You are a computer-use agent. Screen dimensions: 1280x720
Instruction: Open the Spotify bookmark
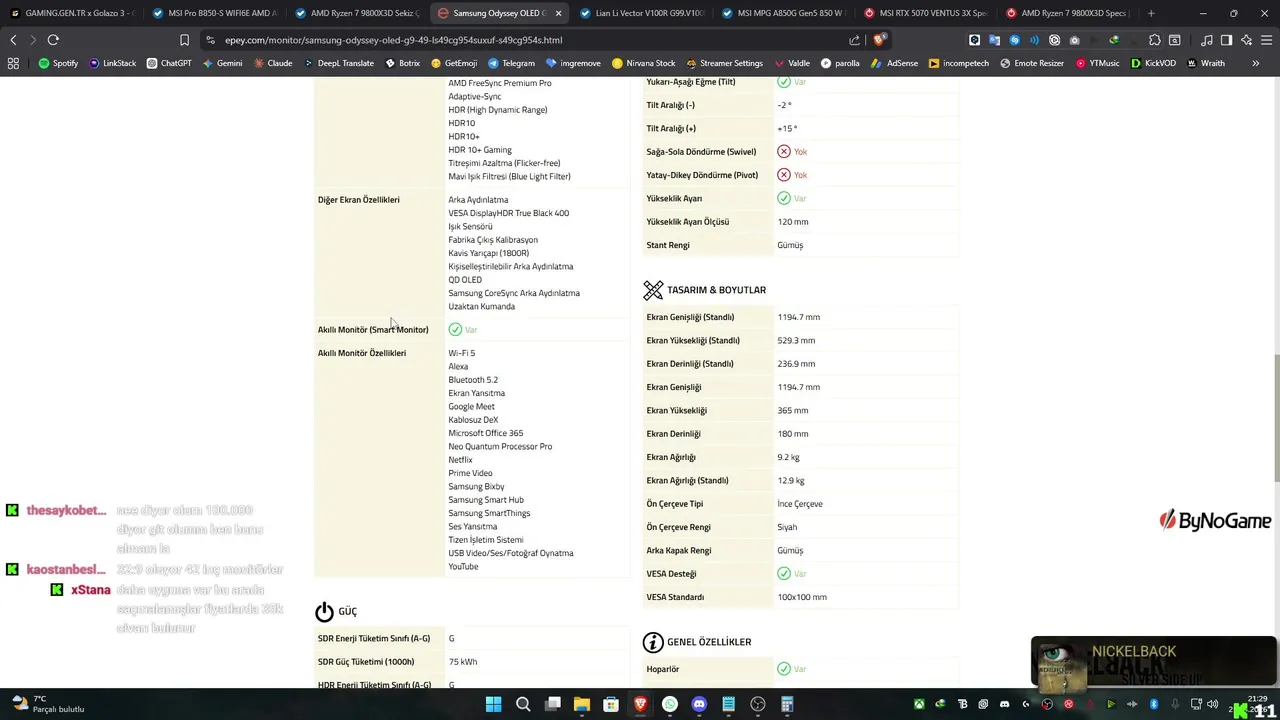pyautogui.click(x=58, y=63)
